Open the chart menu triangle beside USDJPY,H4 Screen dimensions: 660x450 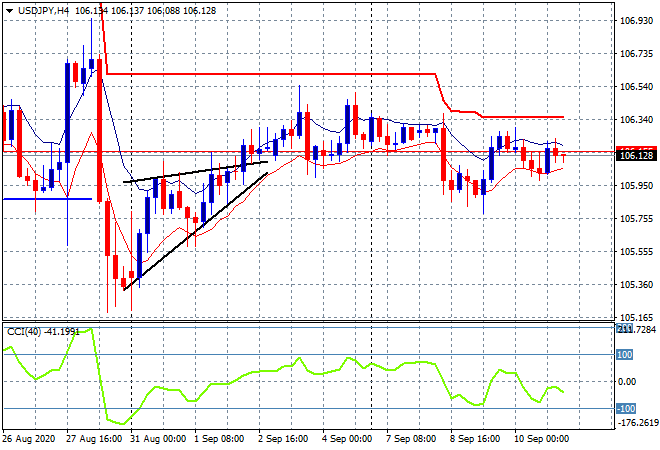(x=9, y=11)
